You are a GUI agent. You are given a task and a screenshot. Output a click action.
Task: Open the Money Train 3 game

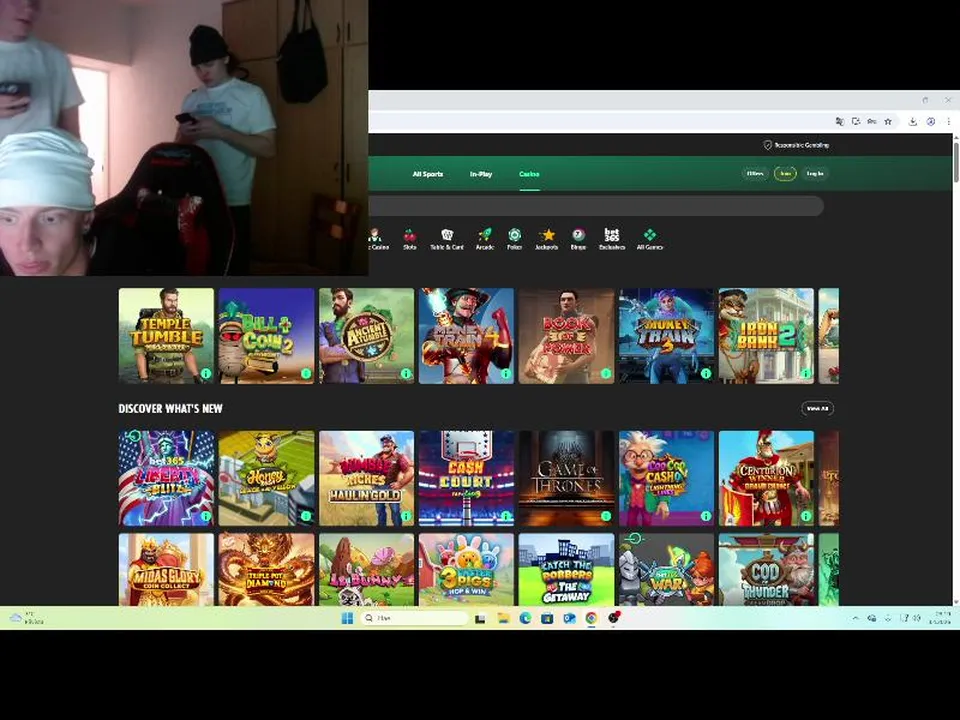[666, 336]
